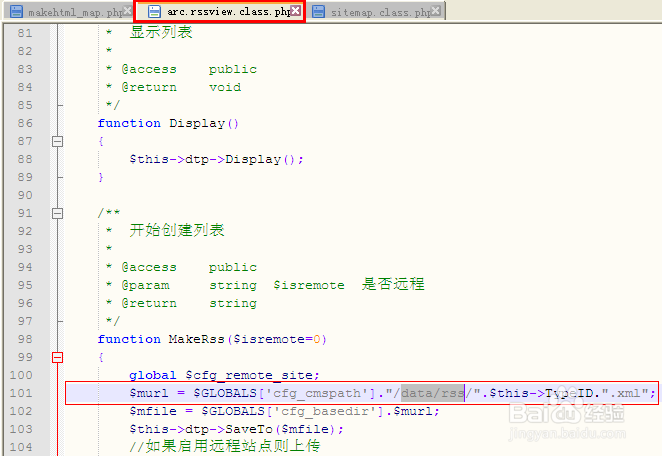Click '@return void' comment line
This screenshot has width=662, height=456.
181,87
